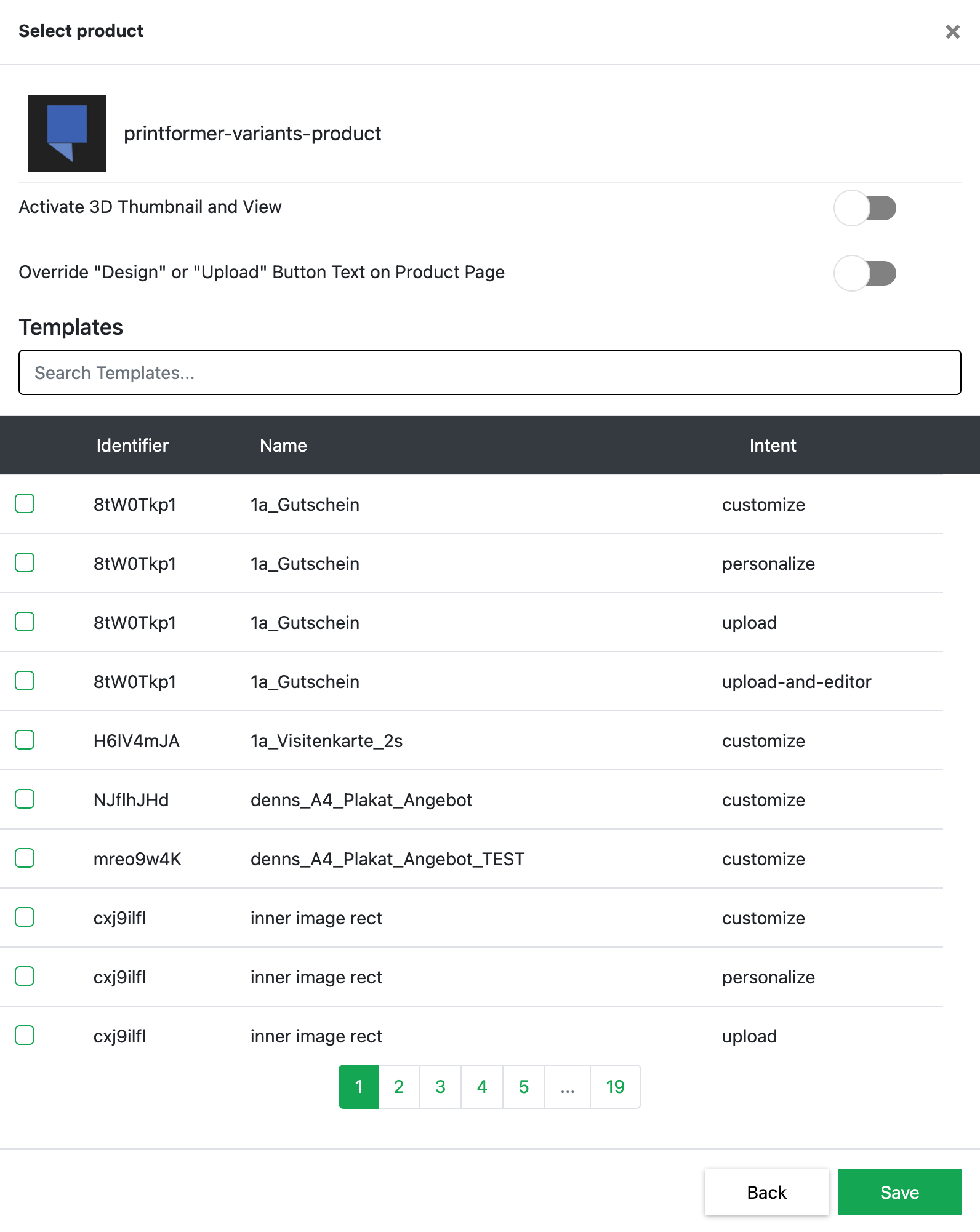Screen dimensions: 980x1232
Task: Save the product template selection
Action: 899,1192
